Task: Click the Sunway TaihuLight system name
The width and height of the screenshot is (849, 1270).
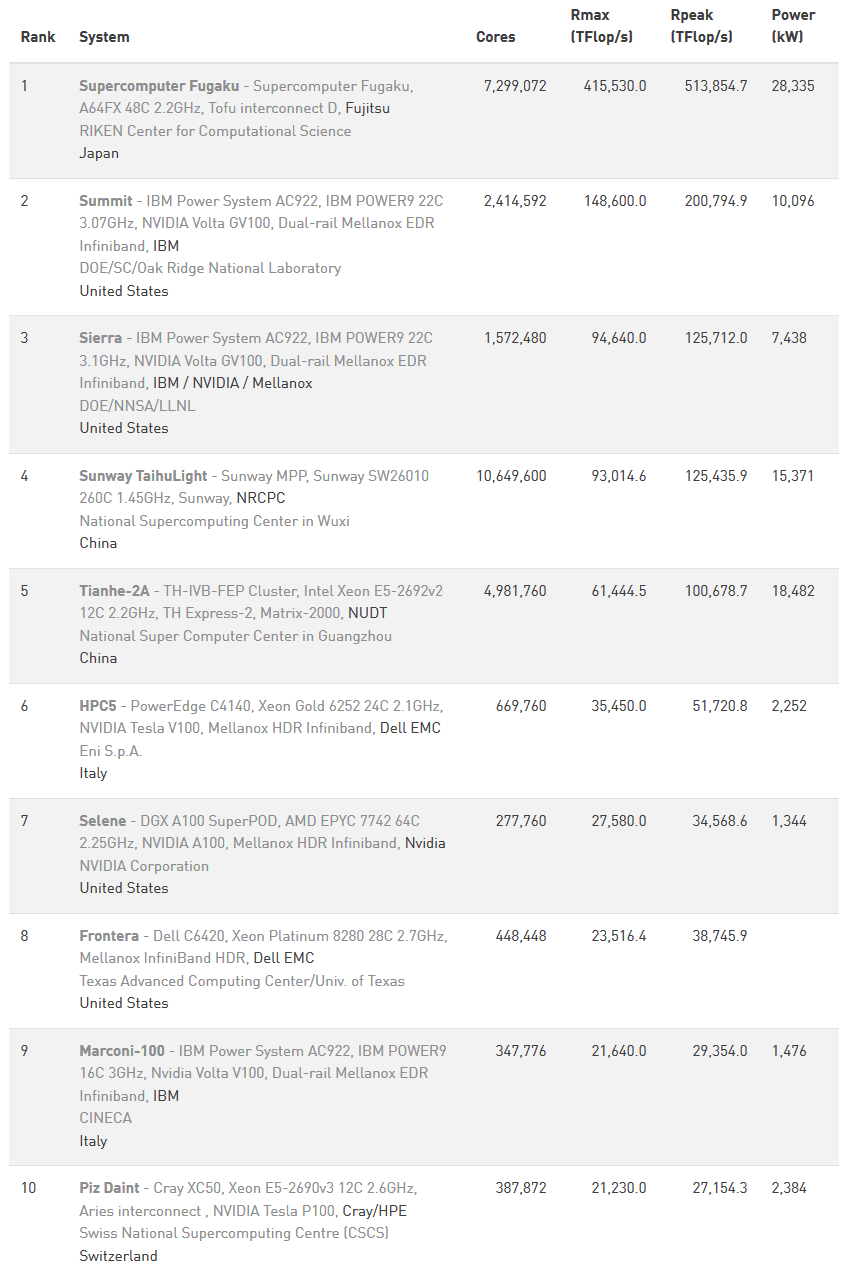Action: (x=144, y=476)
